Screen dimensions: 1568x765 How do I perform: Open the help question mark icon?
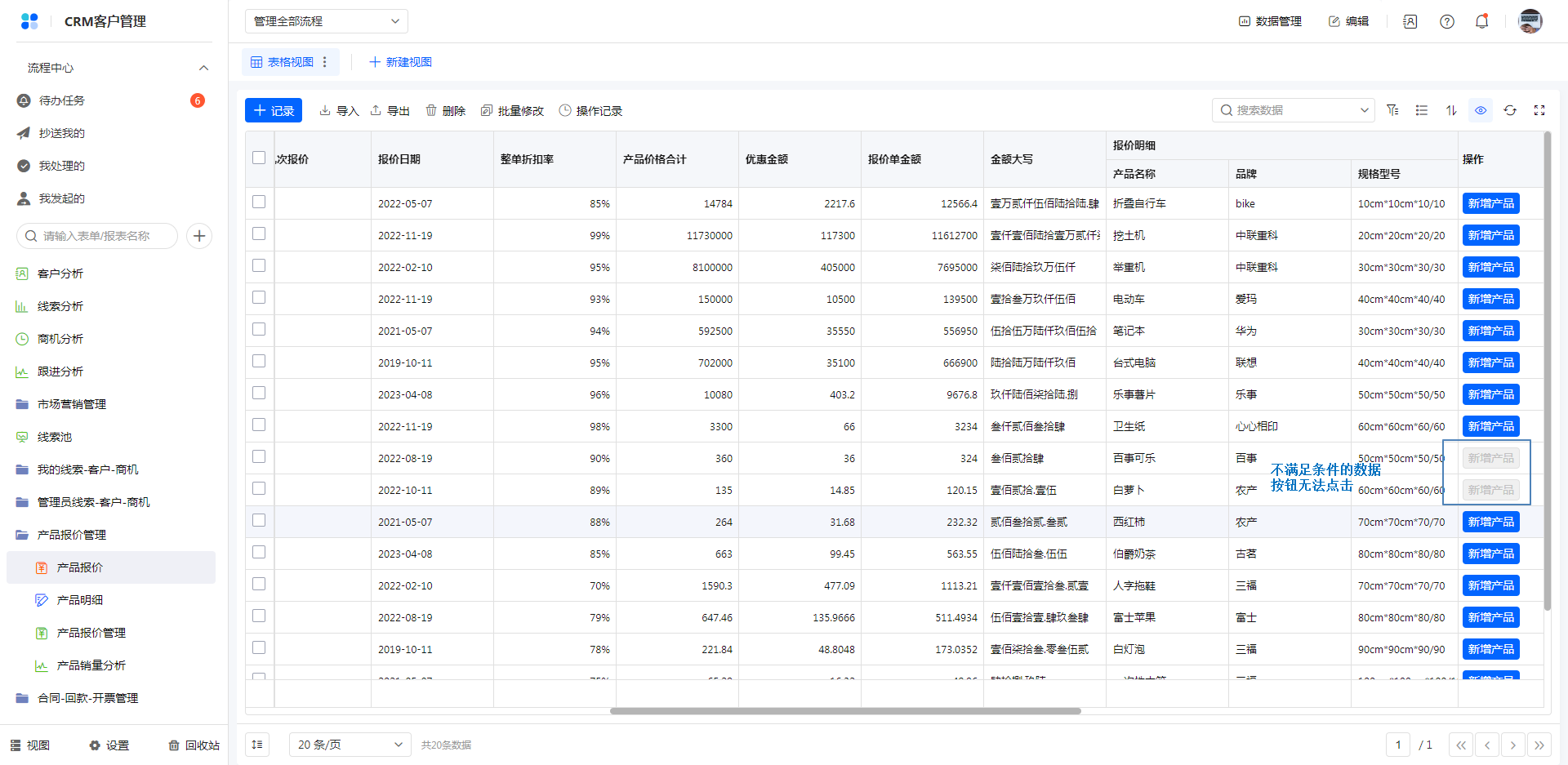[1446, 21]
